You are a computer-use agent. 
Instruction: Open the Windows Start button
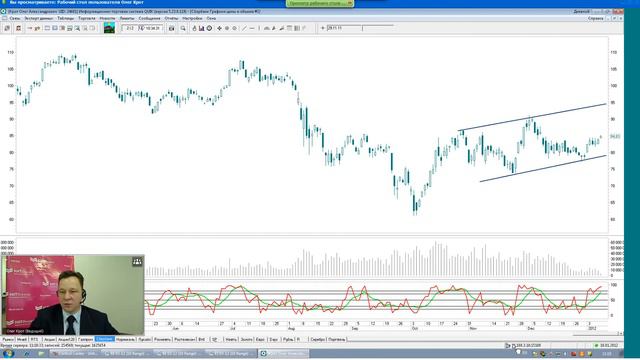[x=8, y=353]
